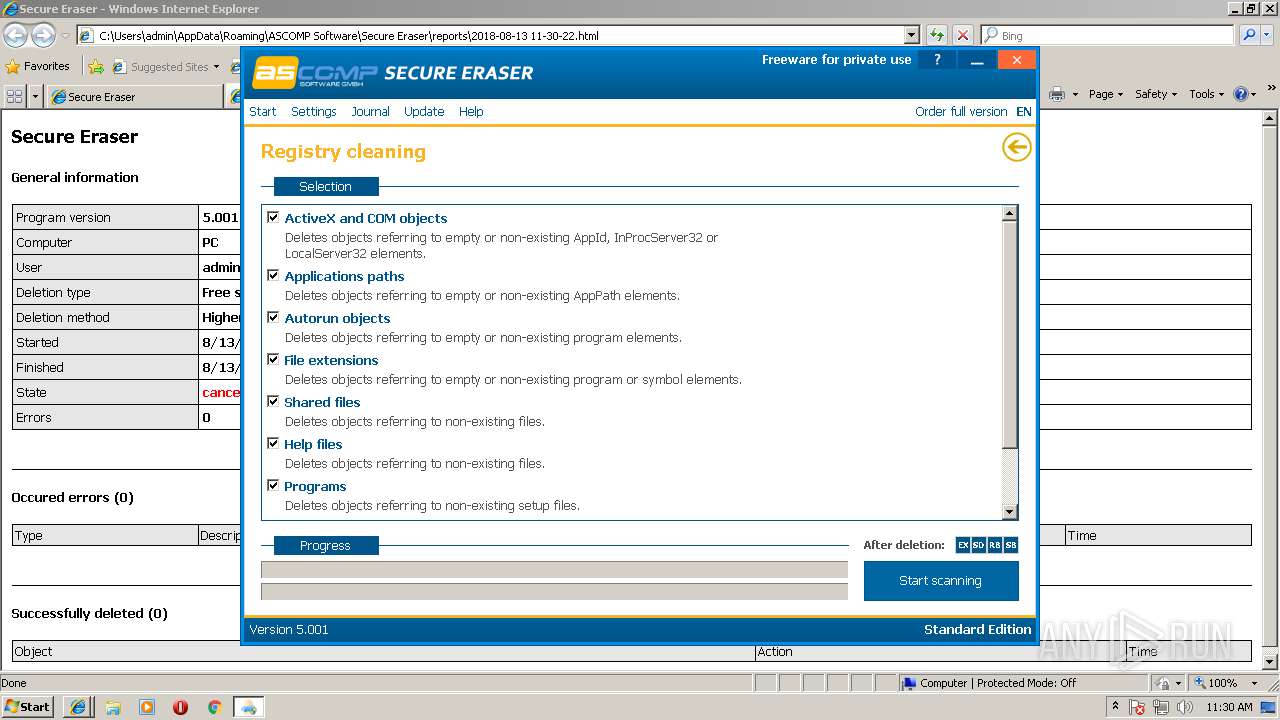Screen dimensions: 1280x720
Task: Click Start scanning button
Action: (941, 581)
